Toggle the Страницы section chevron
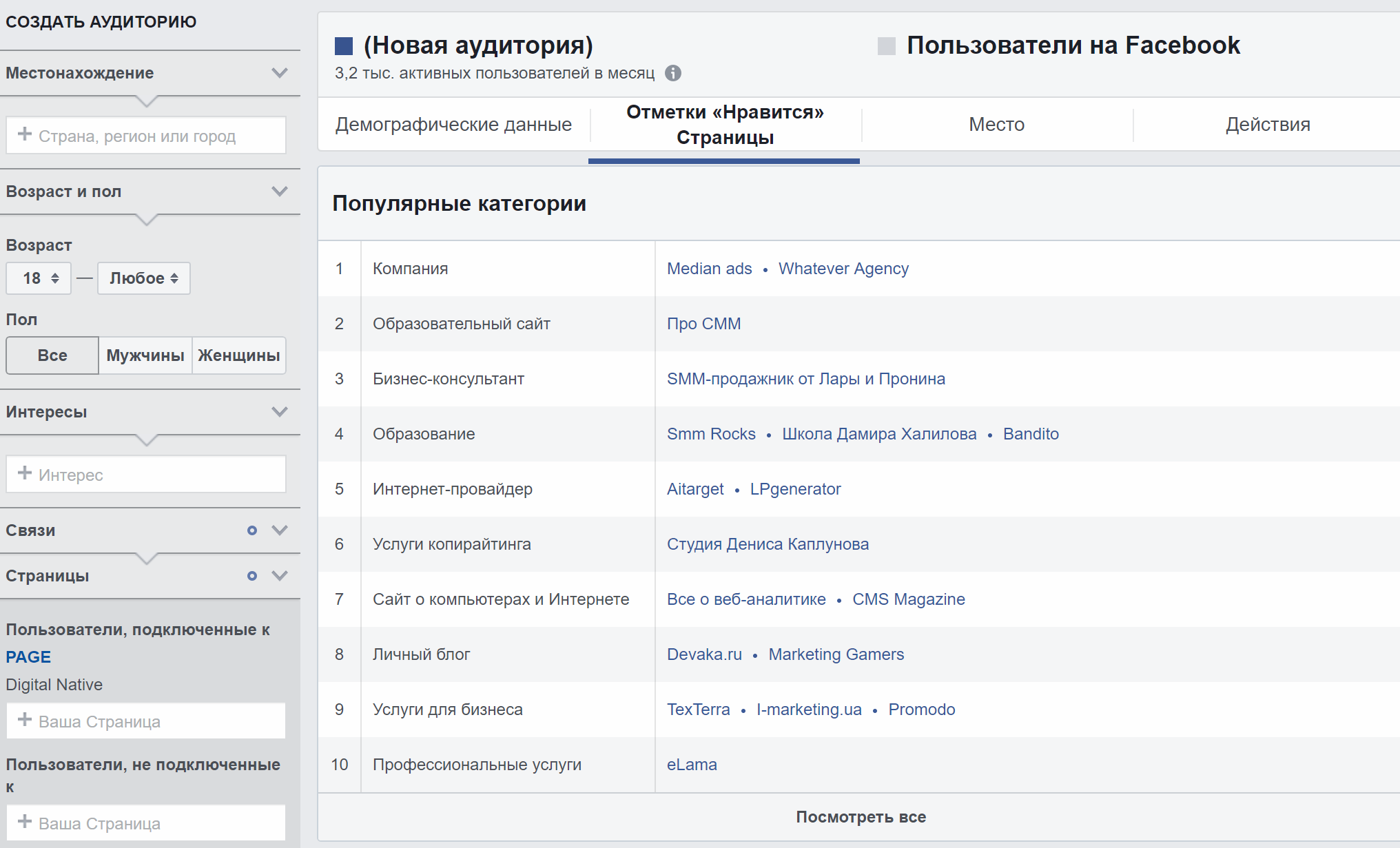The image size is (1400, 848). pyautogui.click(x=280, y=576)
